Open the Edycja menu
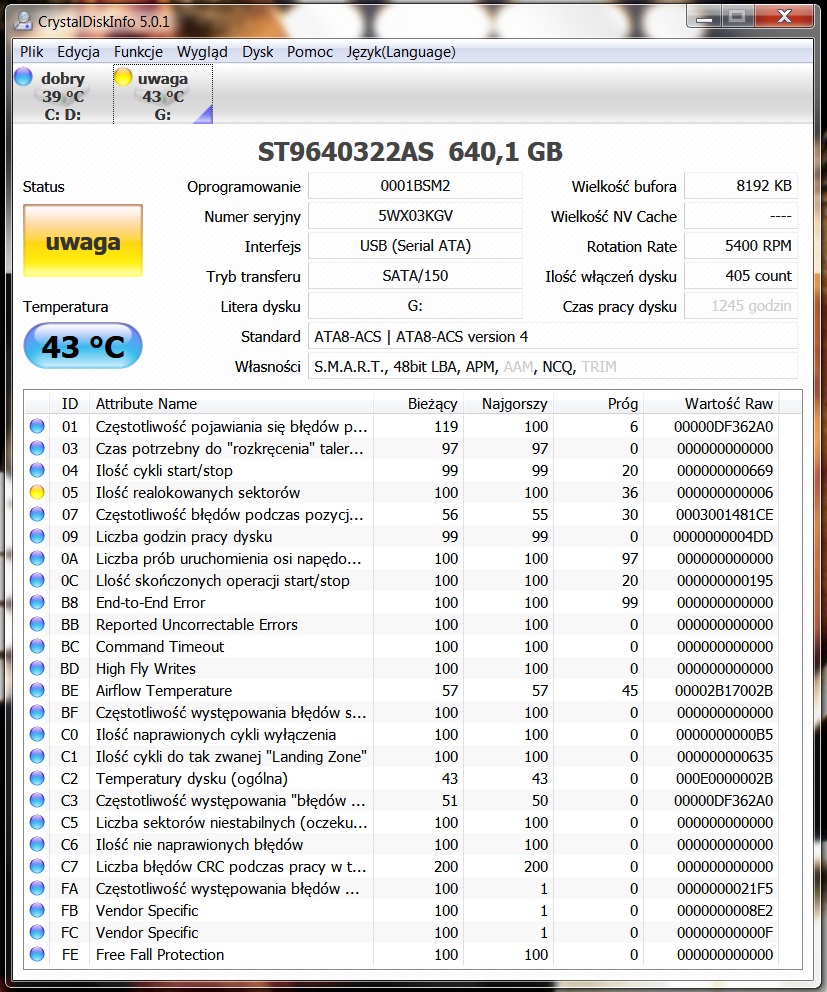The width and height of the screenshot is (827, 992). click(78, 52)
